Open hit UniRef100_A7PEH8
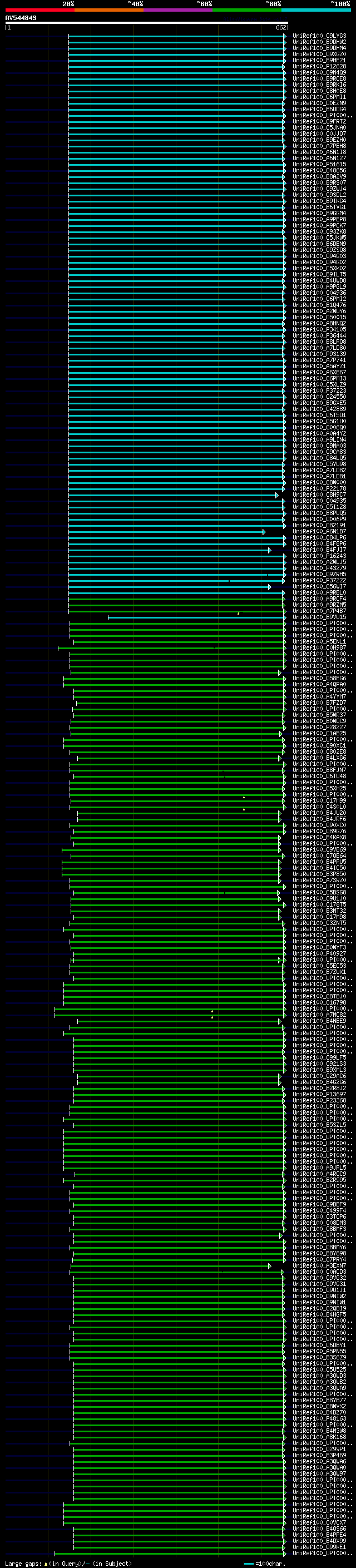Screen dimensions: 356x1568 [319, 146]
